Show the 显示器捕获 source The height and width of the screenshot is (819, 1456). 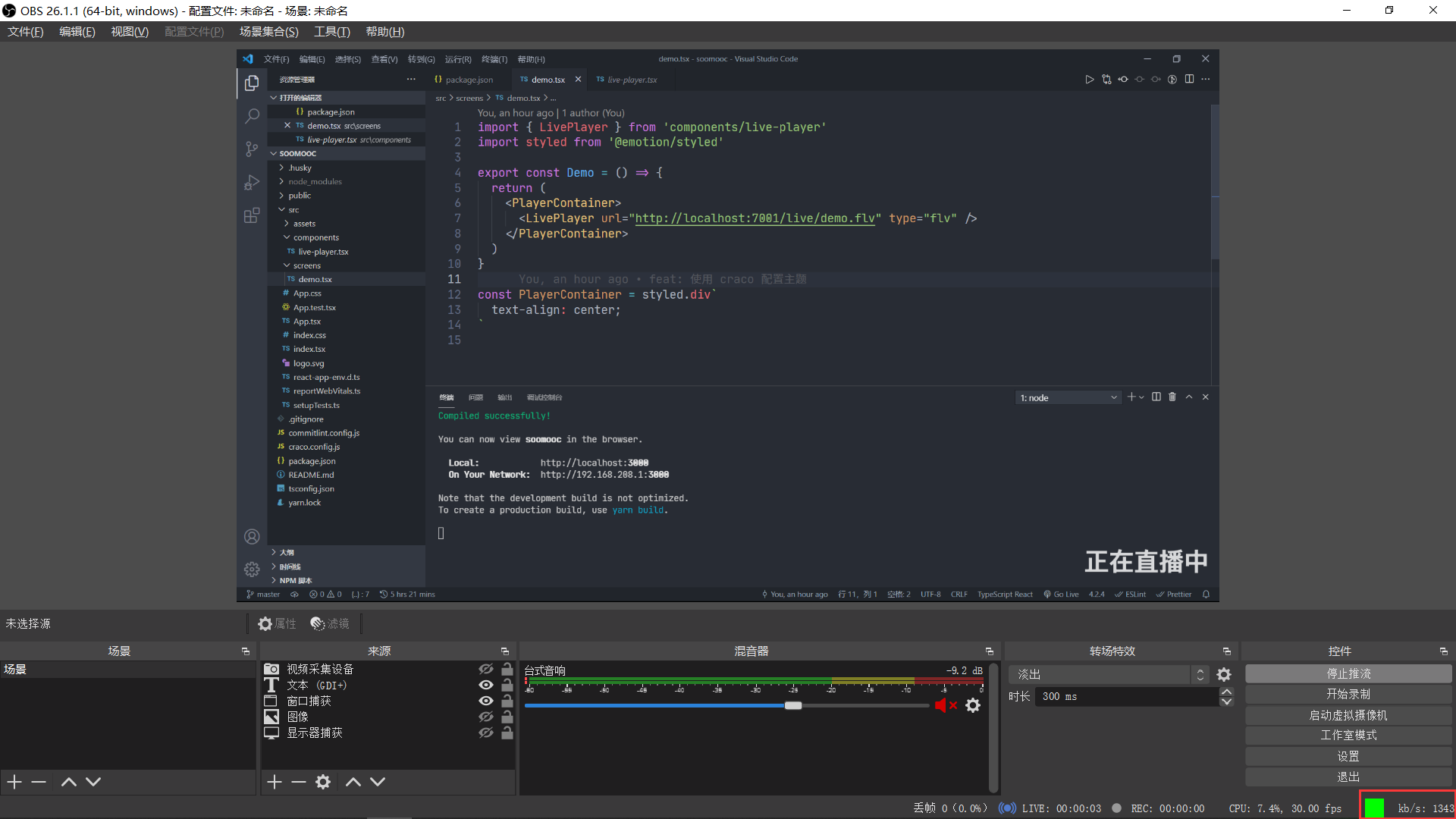[x=486, y=733]
